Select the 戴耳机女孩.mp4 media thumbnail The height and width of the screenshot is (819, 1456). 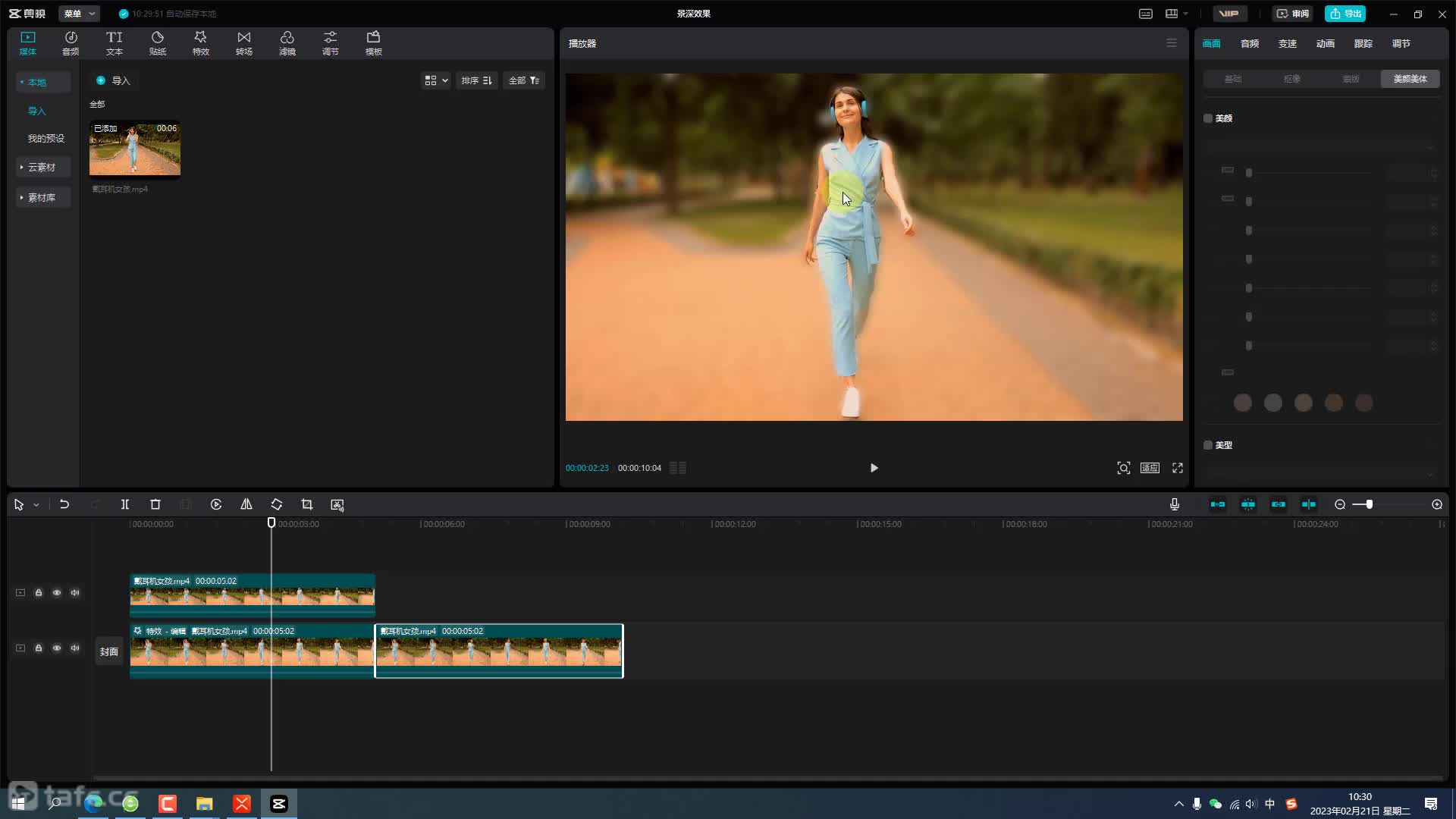pyautogui.click(x=135, y=149)
